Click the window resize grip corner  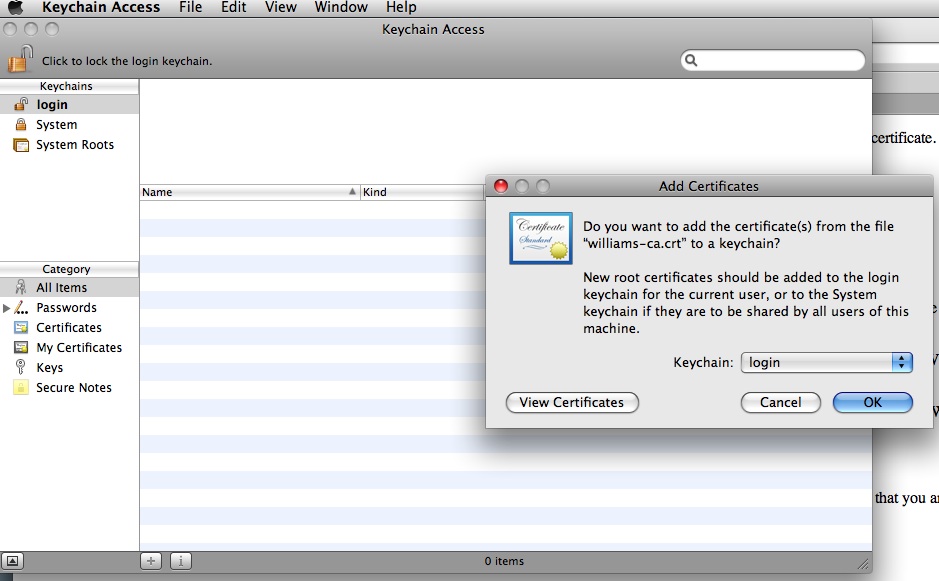pos(863,564)
